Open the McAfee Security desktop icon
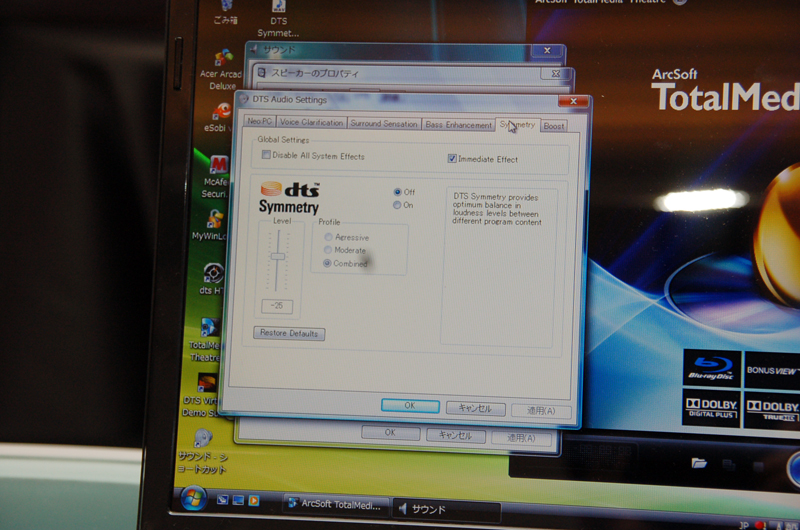Viewport: 800px width, 530px height. coord(215,176)
